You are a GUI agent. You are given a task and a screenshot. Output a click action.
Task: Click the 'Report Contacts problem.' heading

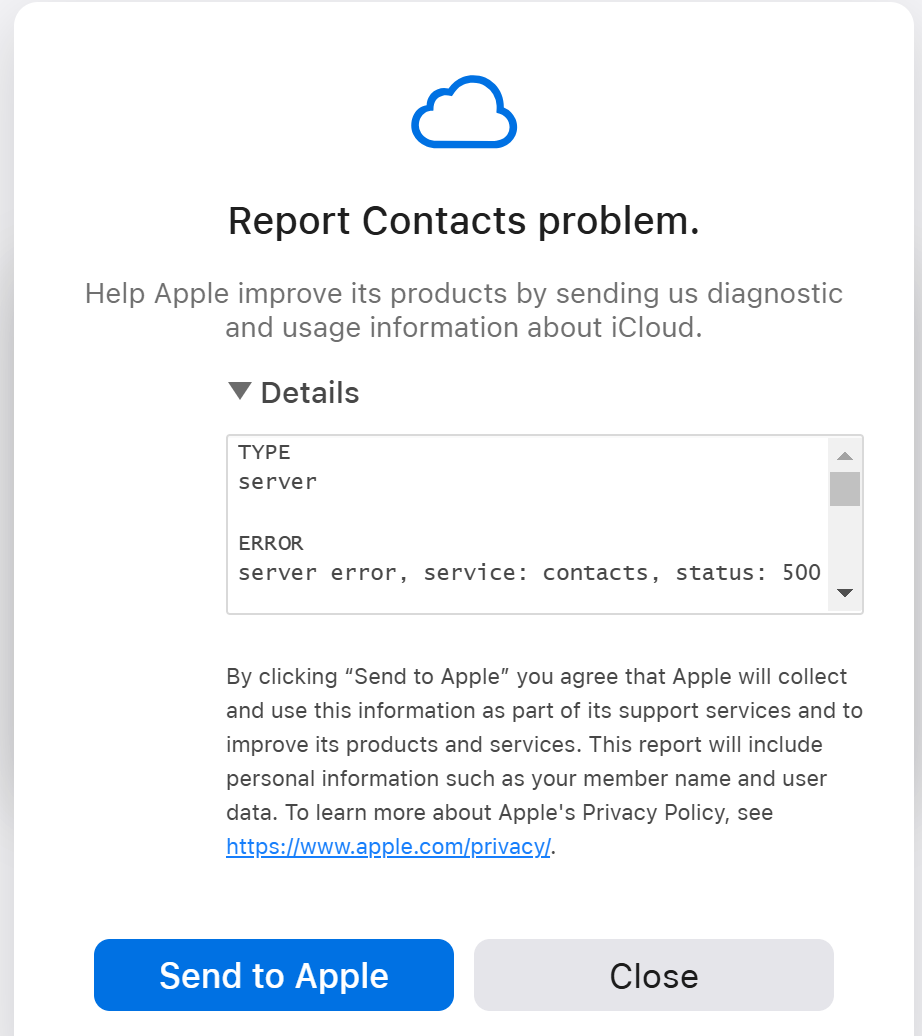click(464, 221)
